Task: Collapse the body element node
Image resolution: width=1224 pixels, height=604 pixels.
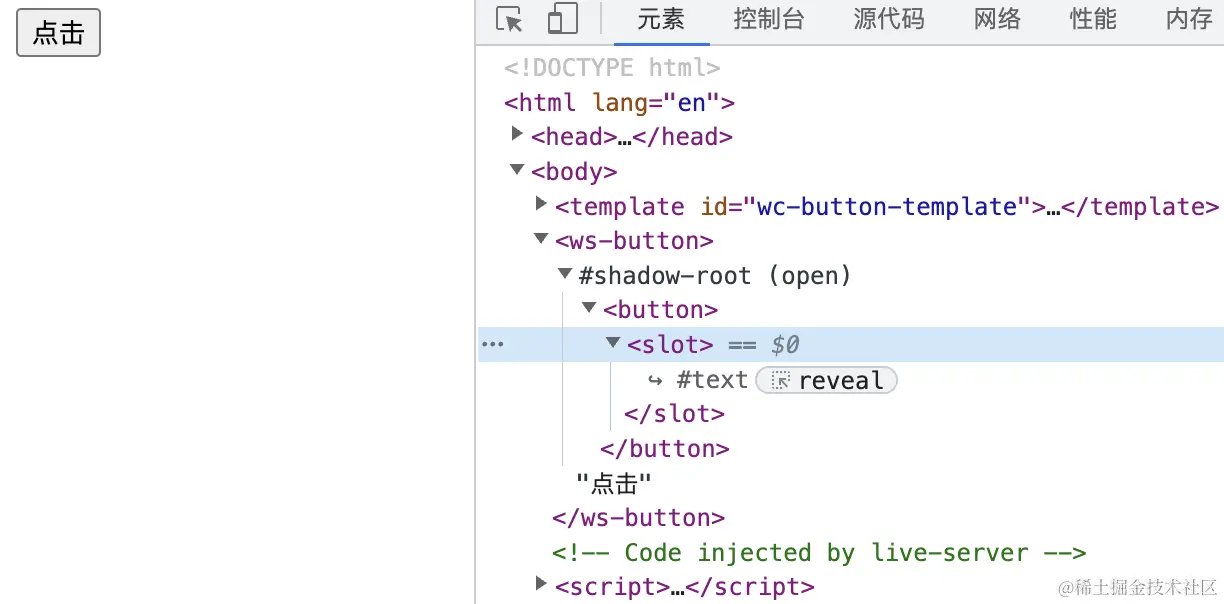Action: coord(517,170)
